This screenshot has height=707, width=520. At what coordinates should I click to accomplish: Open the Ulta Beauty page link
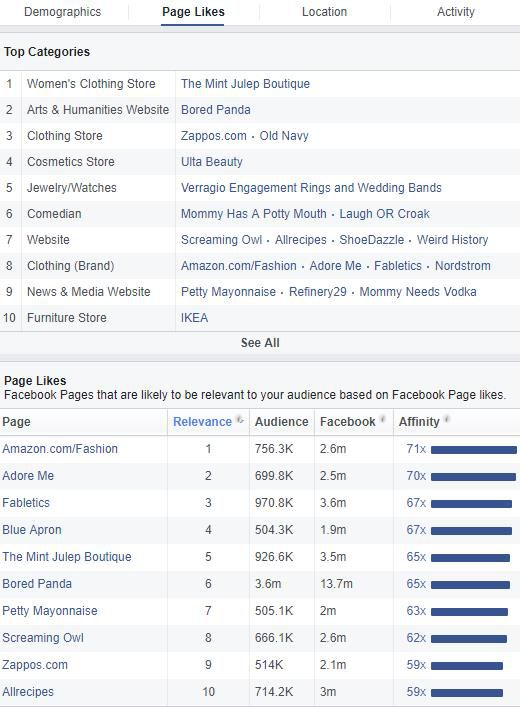[x=212, y=162]
